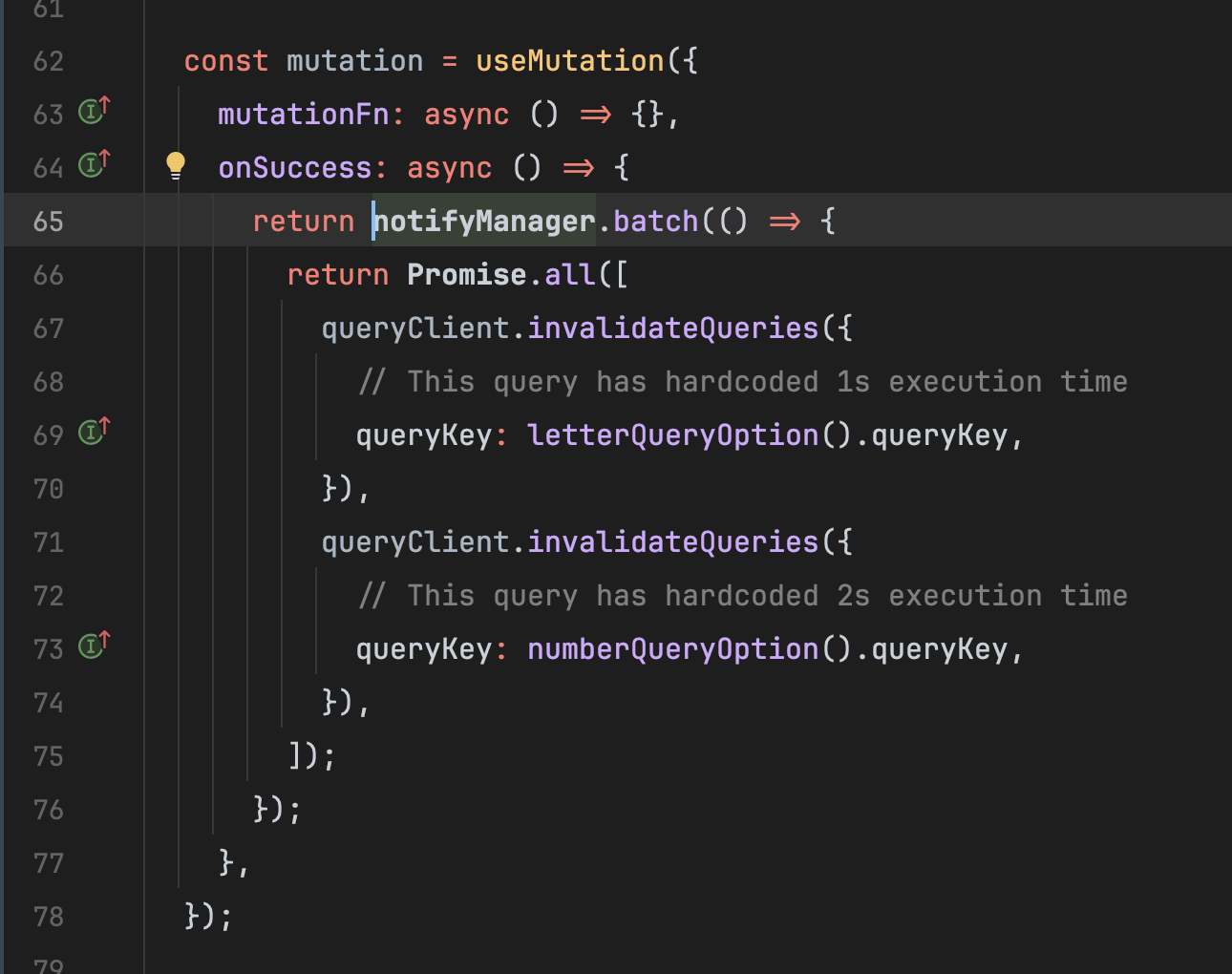This screenshot has height=974, width=1232.
Task: Click the const keyword on line 62
Action: pos(226,61)
